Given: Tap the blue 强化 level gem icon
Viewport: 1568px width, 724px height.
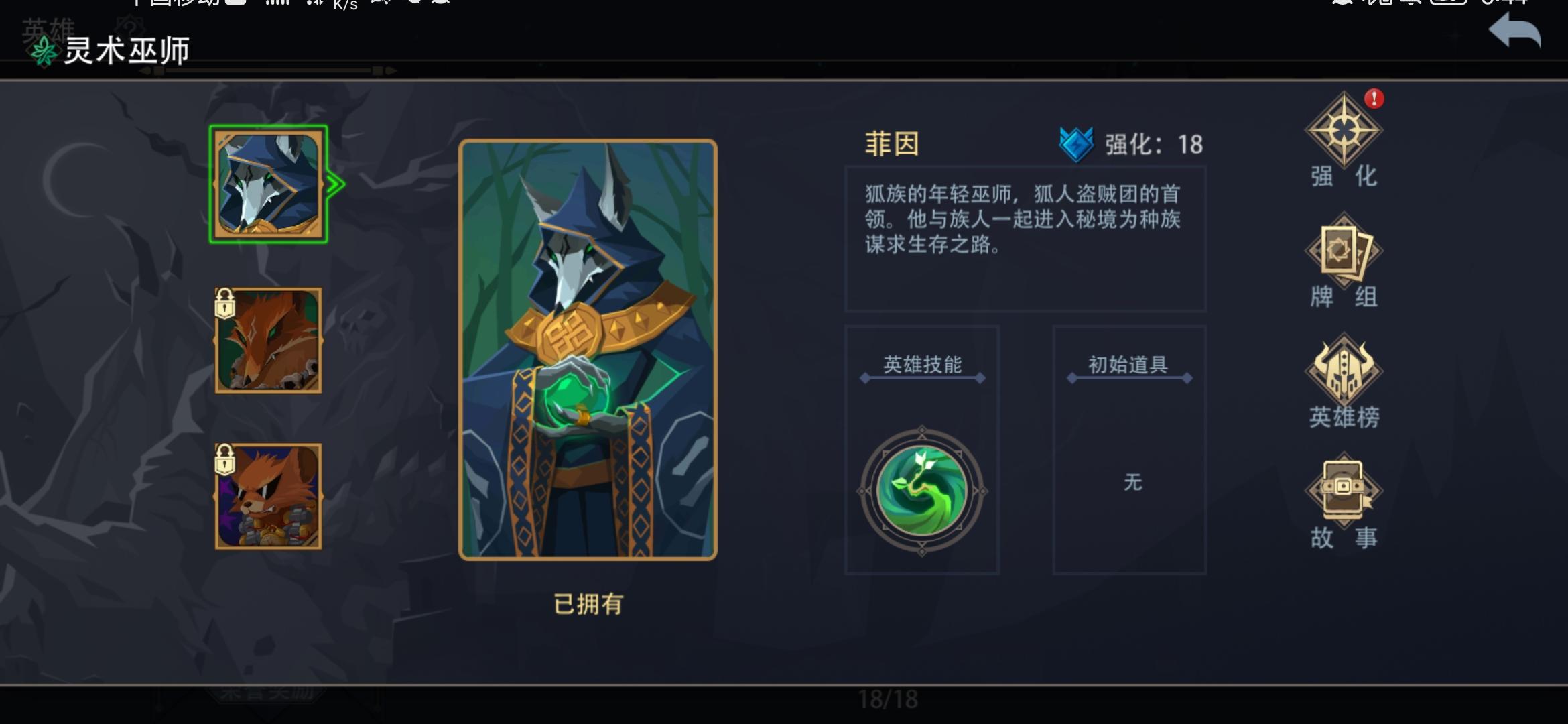Looking at the screenshot, I should click(1076, 144).
